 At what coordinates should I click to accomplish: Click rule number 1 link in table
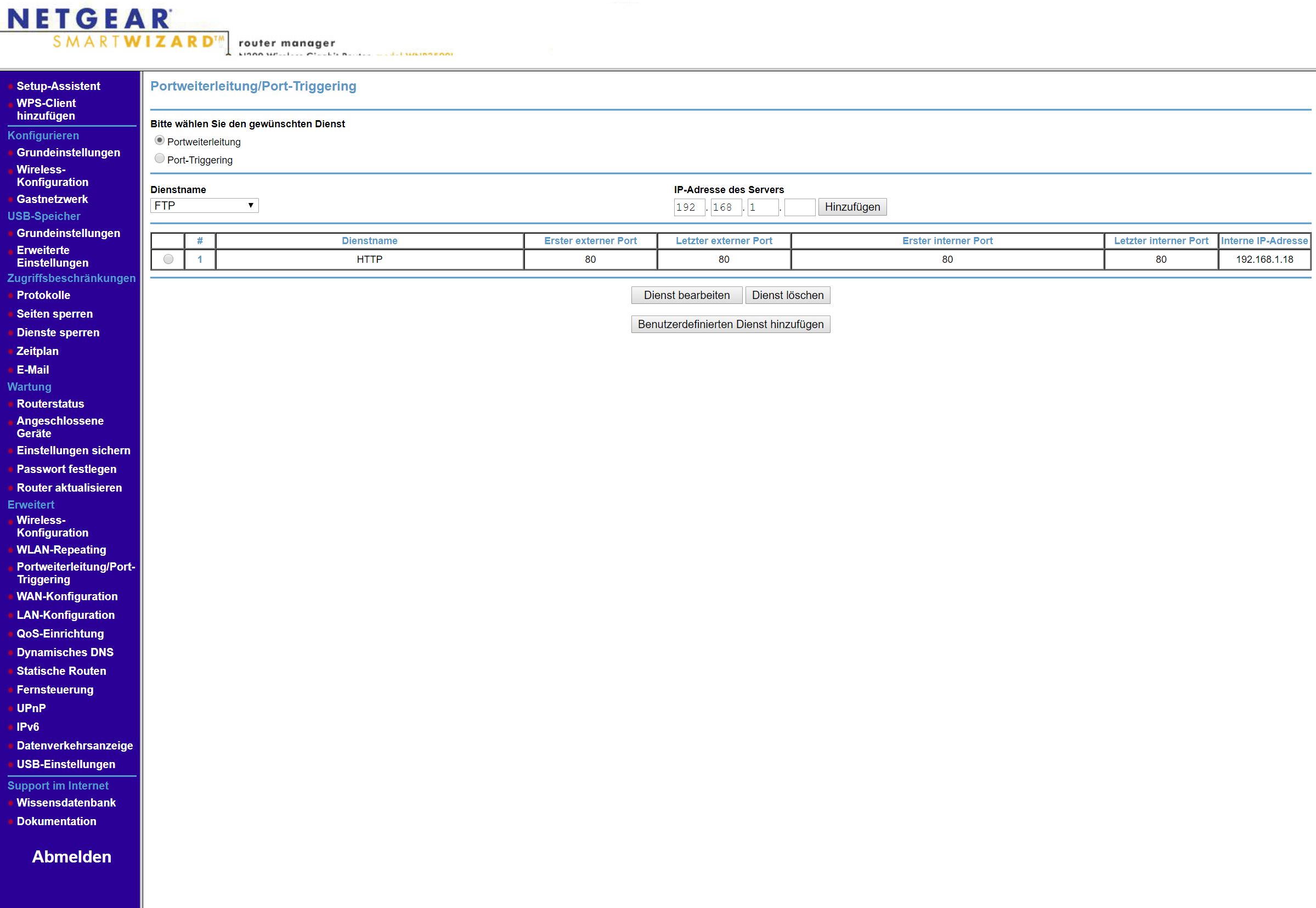[x=200, y=260]
